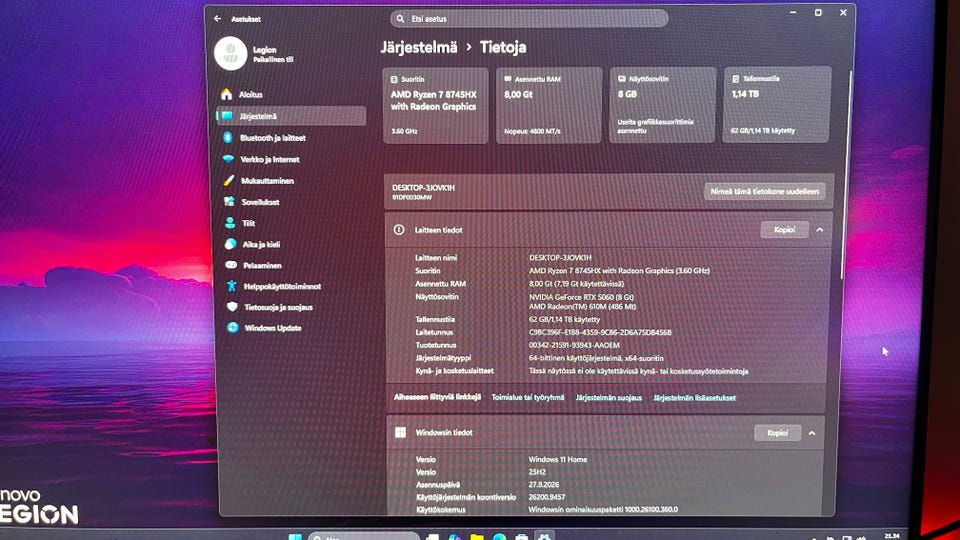Screen dimensions: 960x540
Task: Go to Järjestelmä via the breadcrumb
Action: pos(419,47)
